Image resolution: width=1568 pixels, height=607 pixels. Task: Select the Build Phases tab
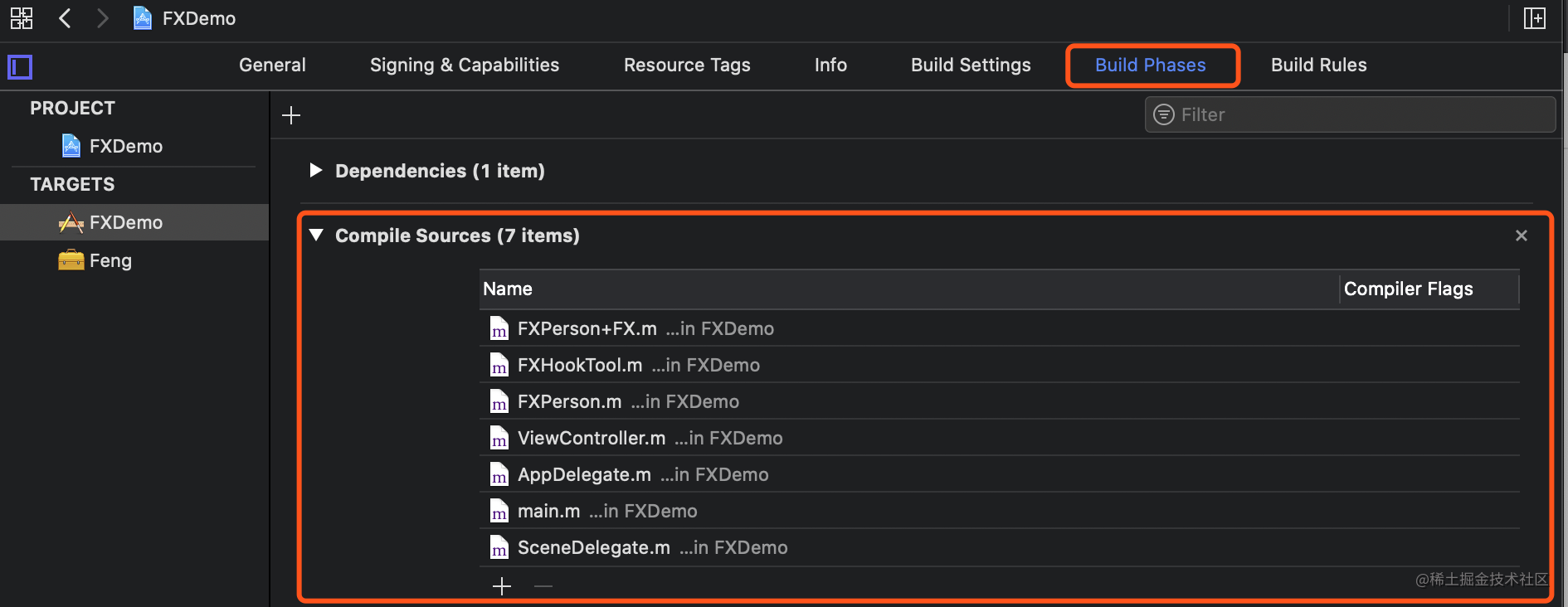pos(1151,65)
